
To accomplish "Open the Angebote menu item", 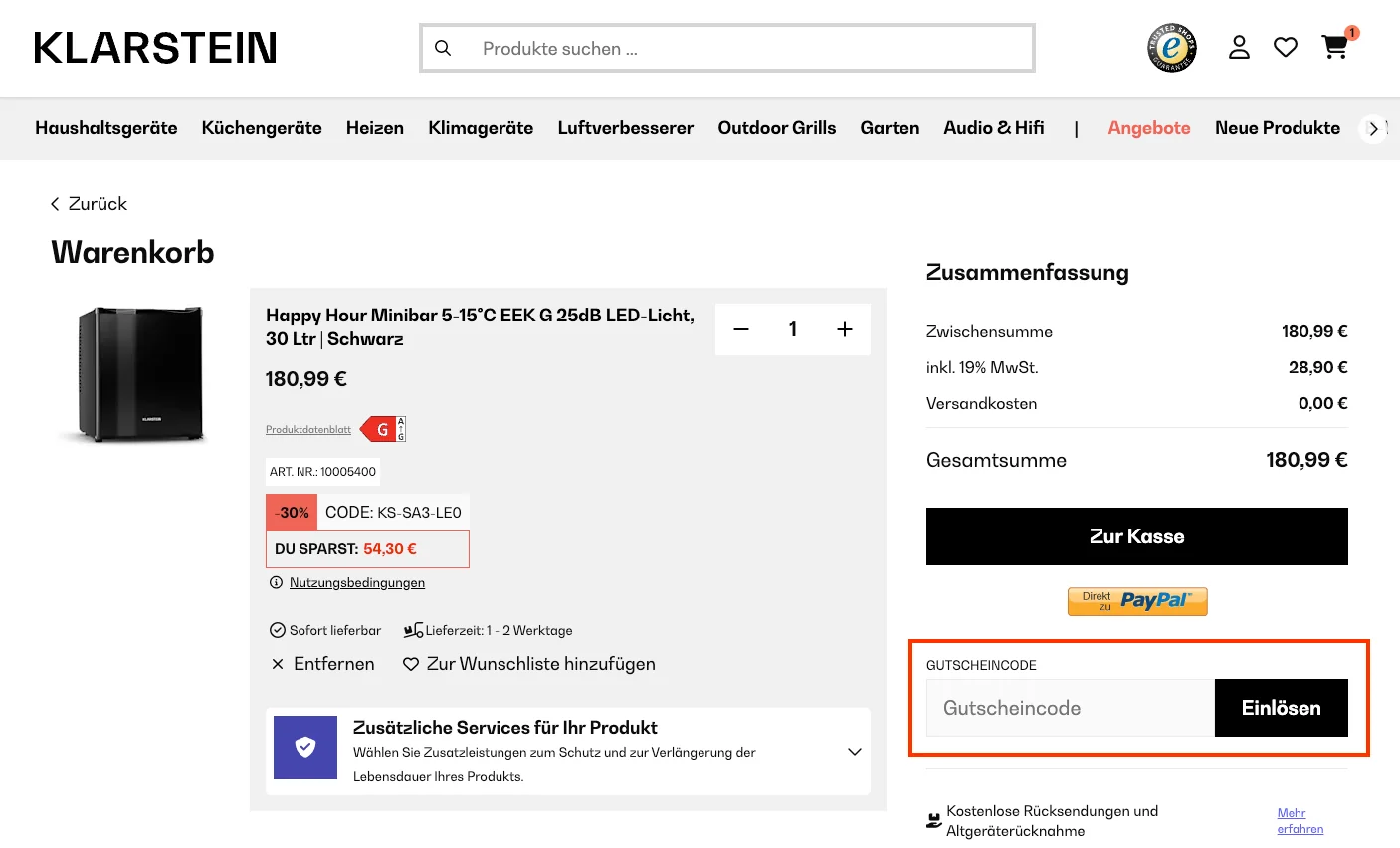I will coord(1148,128).
